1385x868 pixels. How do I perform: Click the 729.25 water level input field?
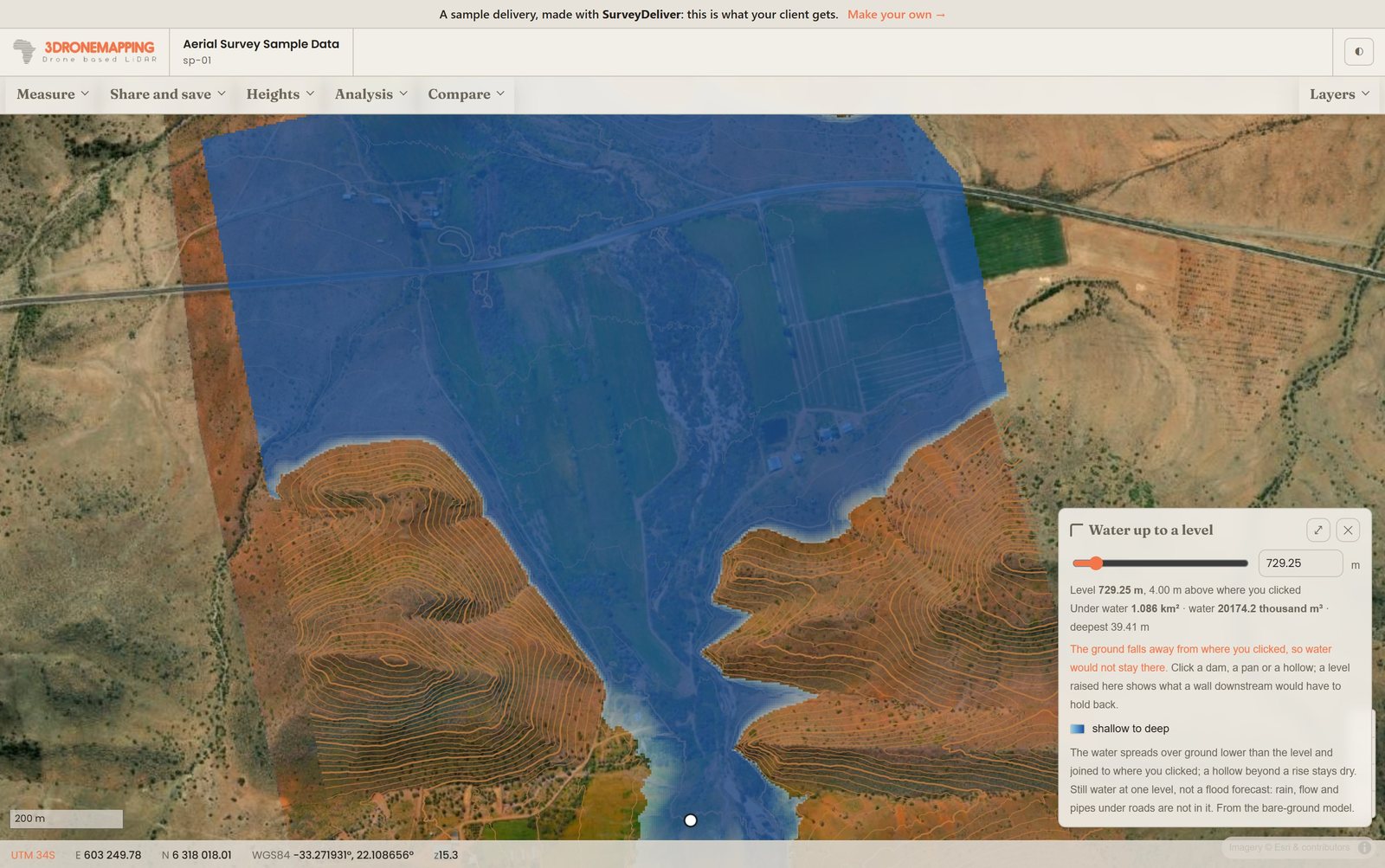click(1300, 563)
